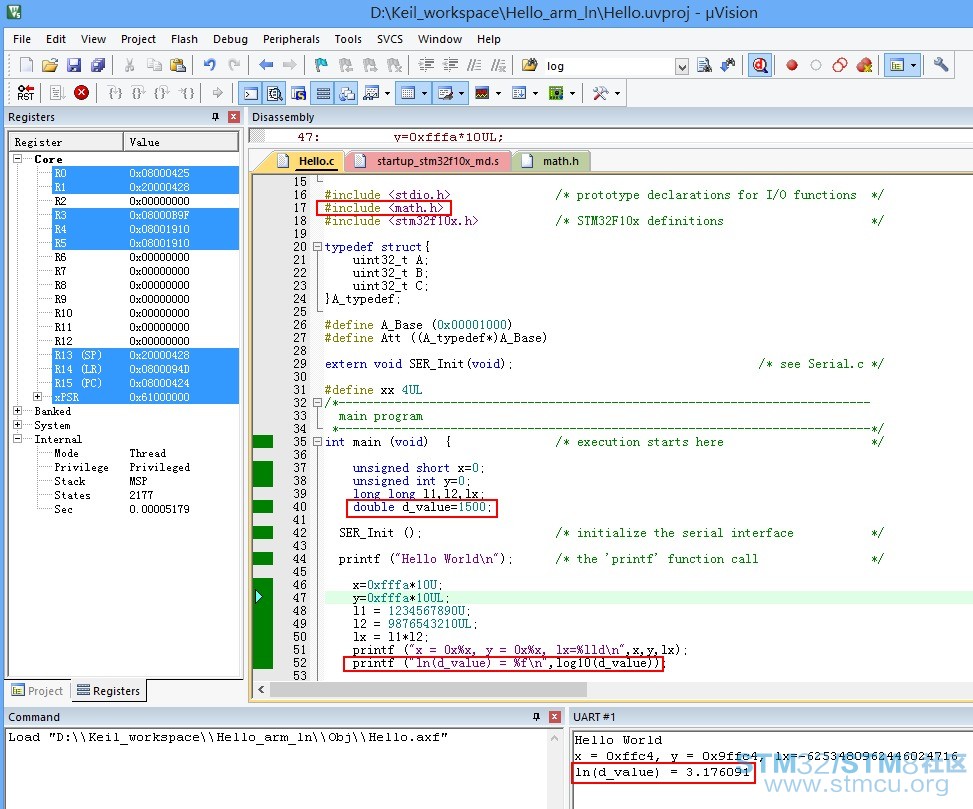Open Configuration wrench icon
973x809 pixels.
(x=941, y=66)
